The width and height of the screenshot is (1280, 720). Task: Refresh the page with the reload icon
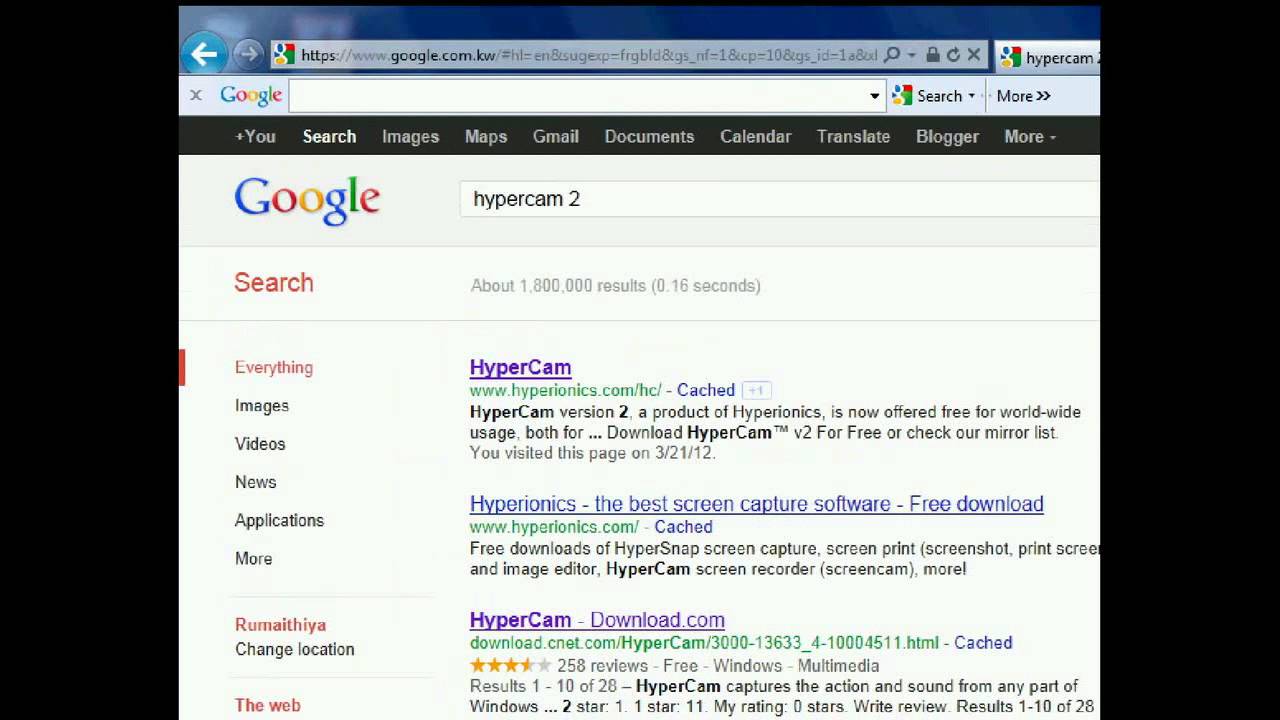tap(953, 55)
